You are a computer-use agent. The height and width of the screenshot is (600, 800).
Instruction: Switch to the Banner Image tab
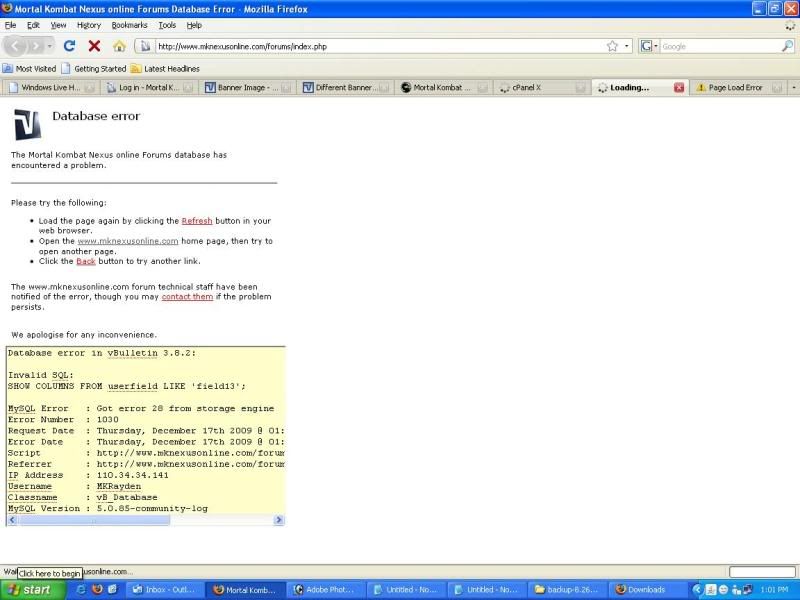pos(246,88)
